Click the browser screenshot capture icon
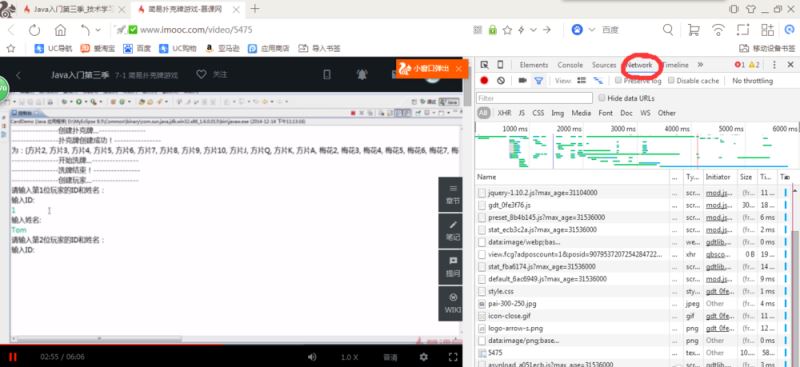The image size is (800, 367). click(x=742, y=30)
